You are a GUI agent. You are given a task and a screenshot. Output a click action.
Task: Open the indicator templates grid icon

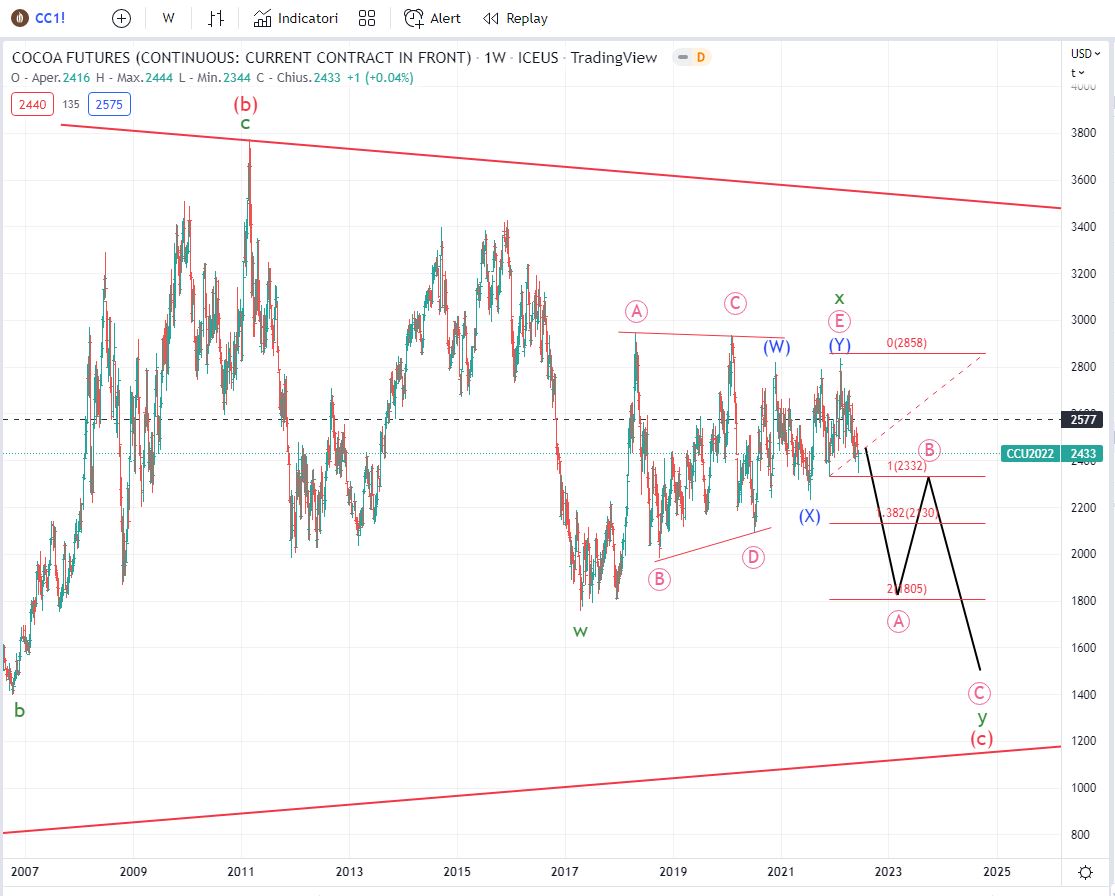[367, 18]
